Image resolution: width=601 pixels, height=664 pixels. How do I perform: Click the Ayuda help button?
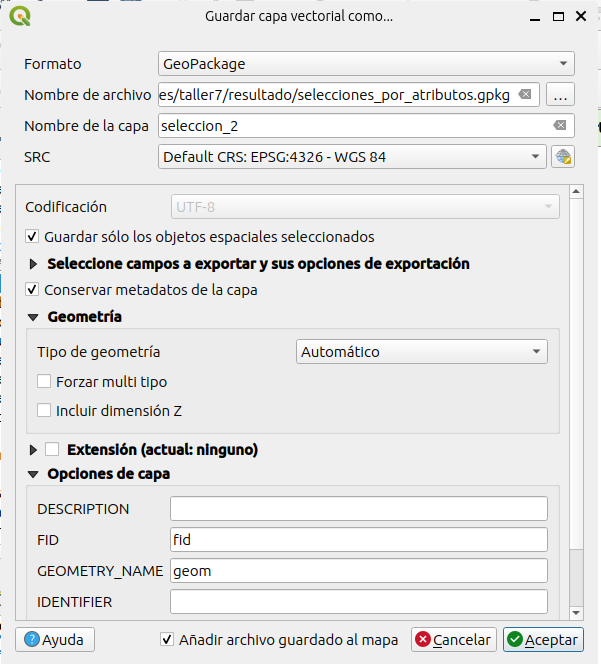54,639
